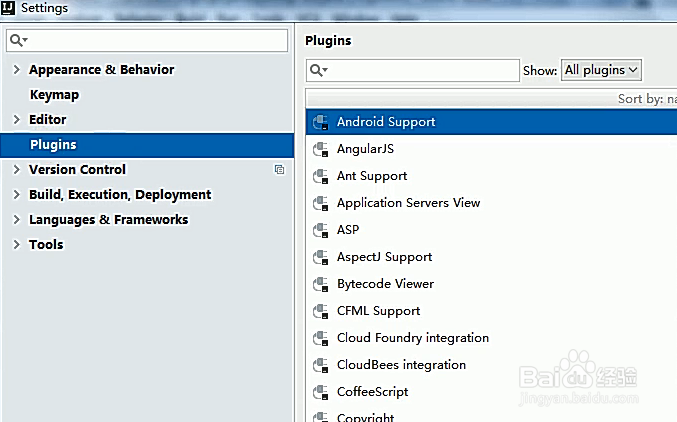
Task: Click the Android Support plugin icon
Action: point(321,122)
